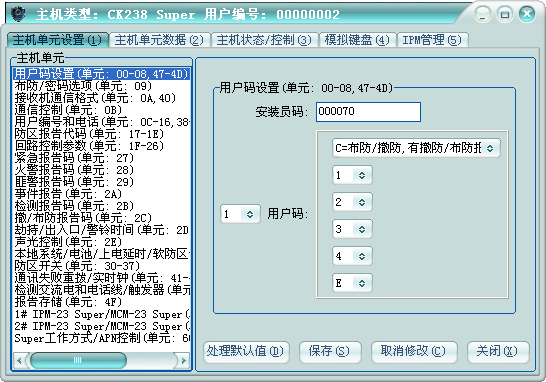
Task: Open the 主机状态/控制 (3) tab
Action: click(264, 40)
